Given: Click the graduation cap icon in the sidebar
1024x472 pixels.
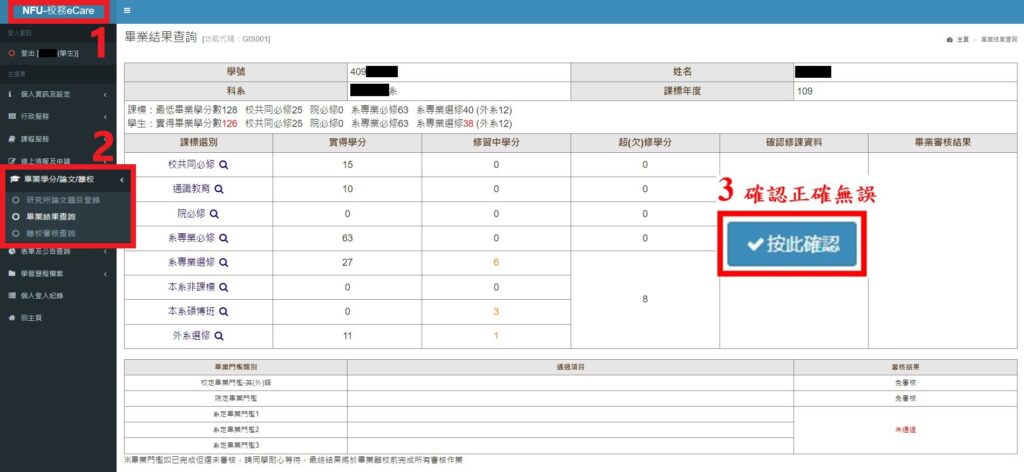Looking at the screenshot, I should 14,180.
